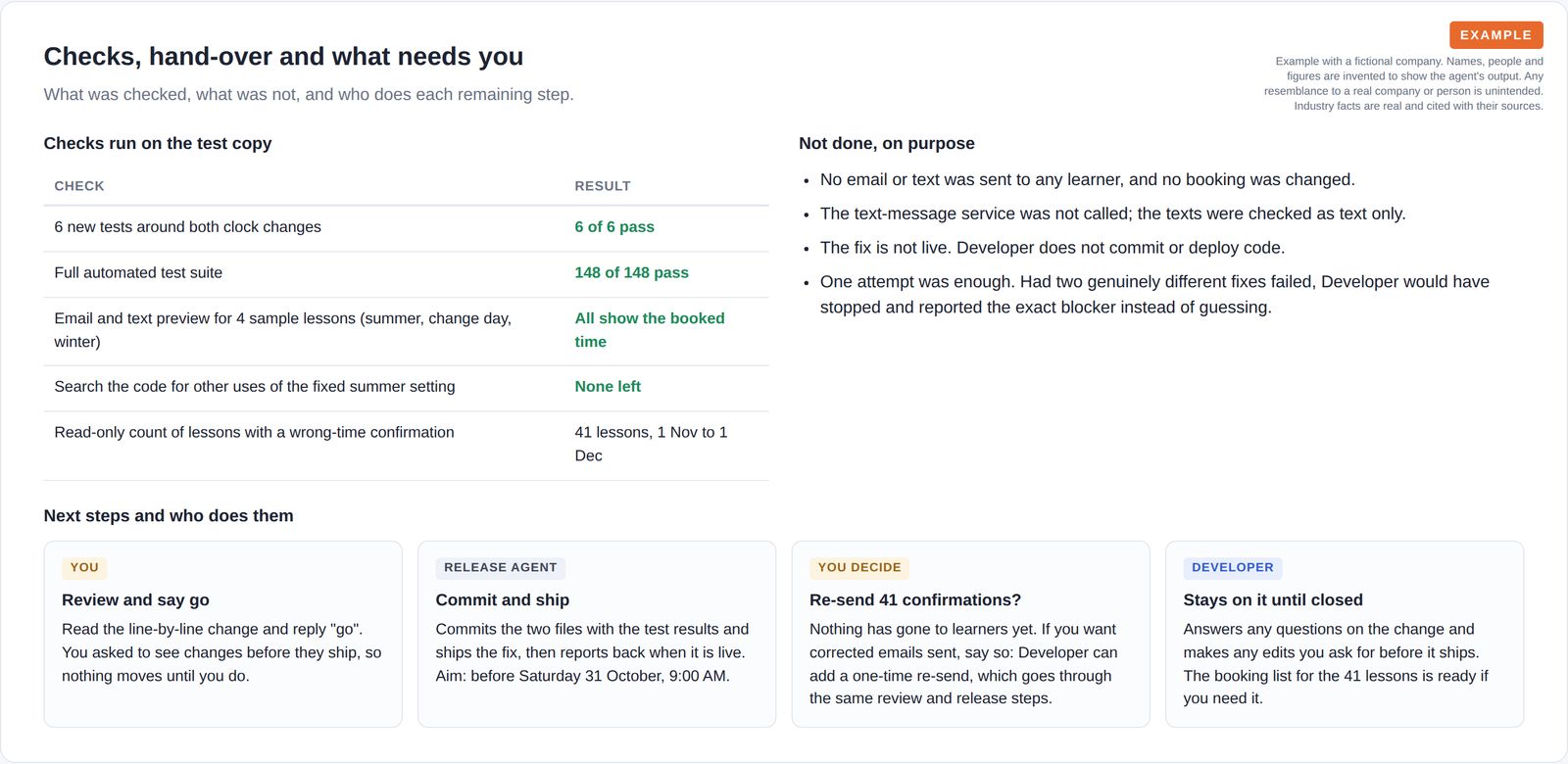The height and width of the screenshot is (764, 1568).
Task: Open the 'Review and say go' card title
Action: point(135,600)
